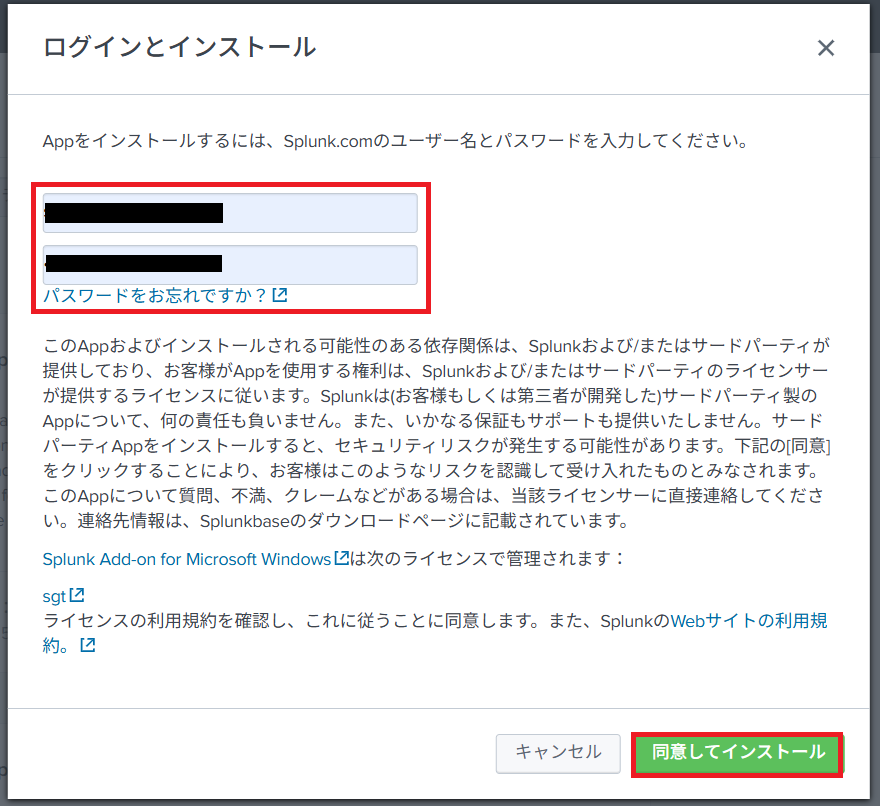Click the external-link icon next to sgt
The width and height of the screenshot is (880, 806).
[77, 596]
